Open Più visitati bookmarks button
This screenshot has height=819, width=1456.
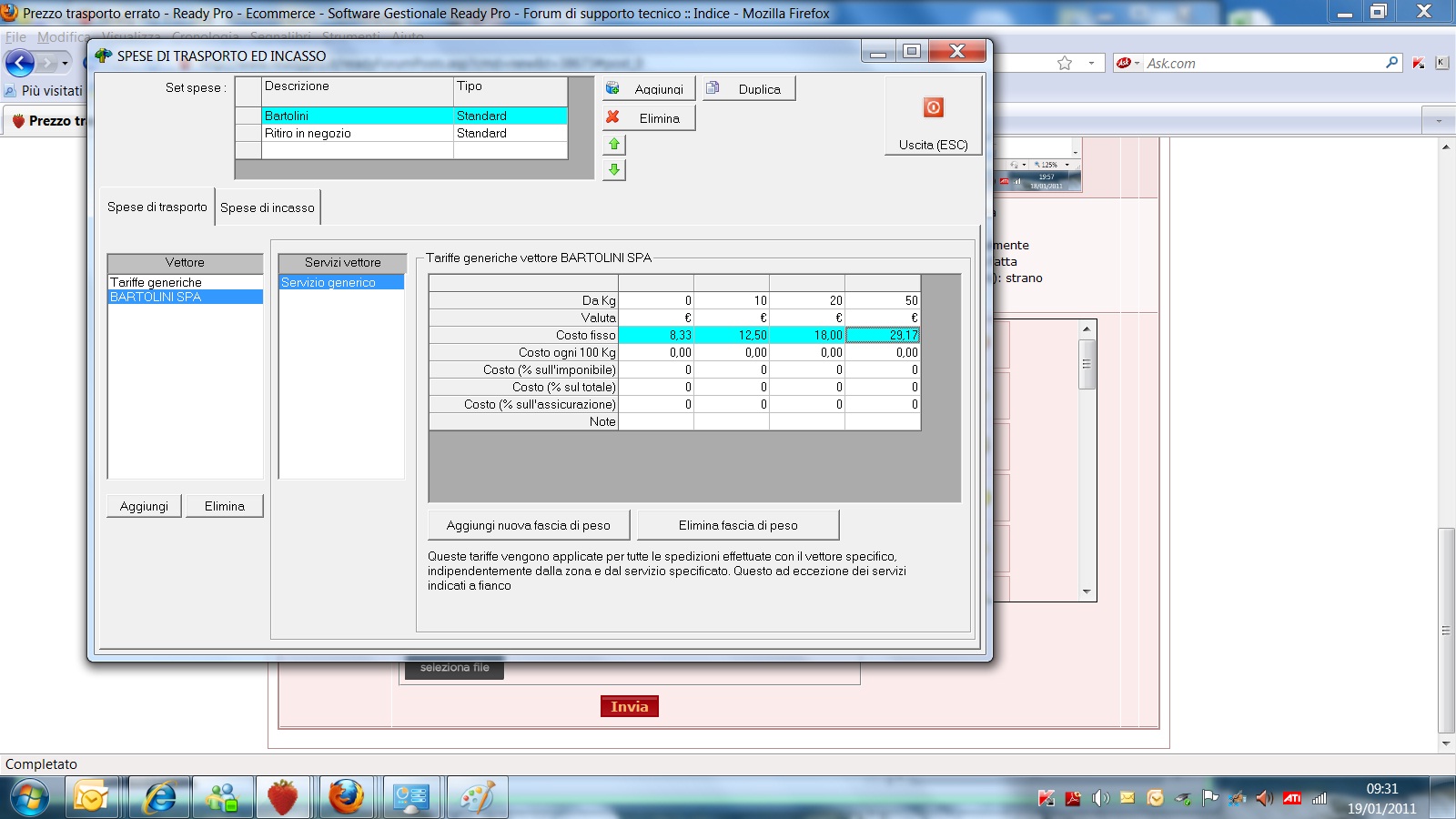pos(45,91)
